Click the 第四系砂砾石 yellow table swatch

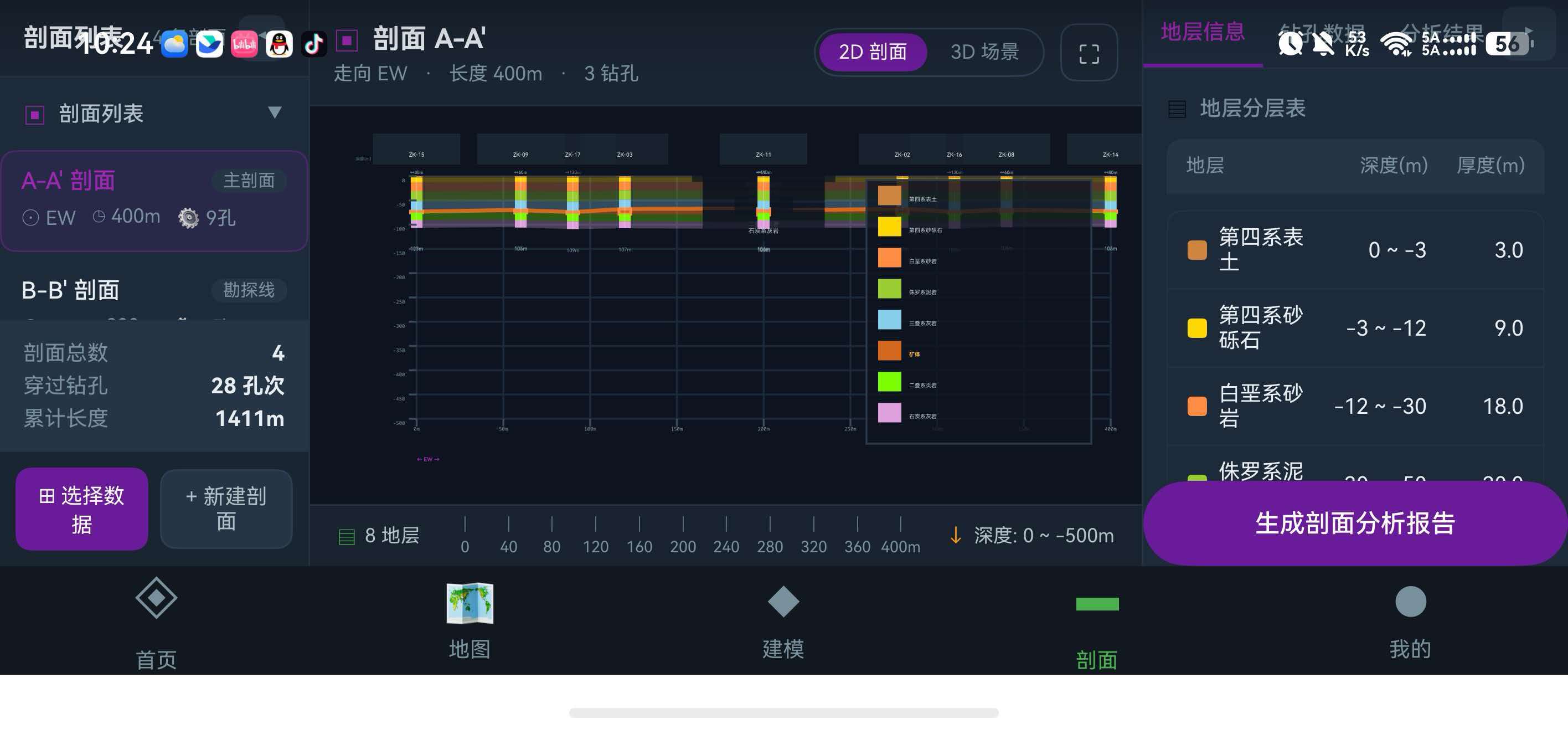[x=1196, y=328]
